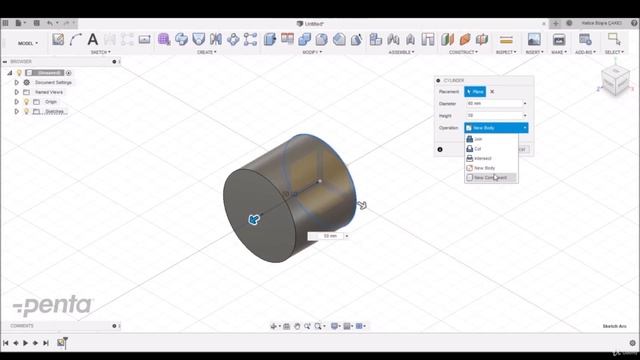Open the data panel grid icon
The height and width of the screenshot is (360, 640).
tap(5, 23)
